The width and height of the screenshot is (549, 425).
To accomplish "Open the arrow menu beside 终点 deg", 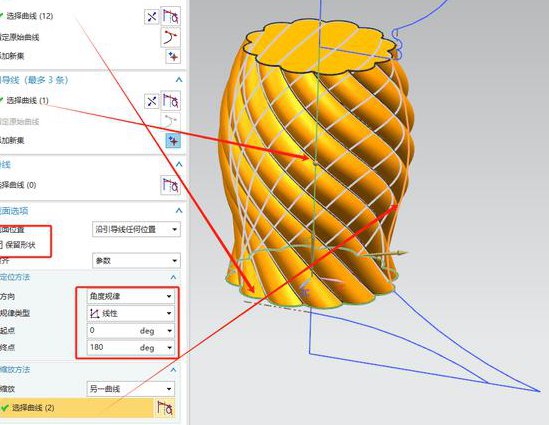I will pyautogui.click(x=169, y=348).
